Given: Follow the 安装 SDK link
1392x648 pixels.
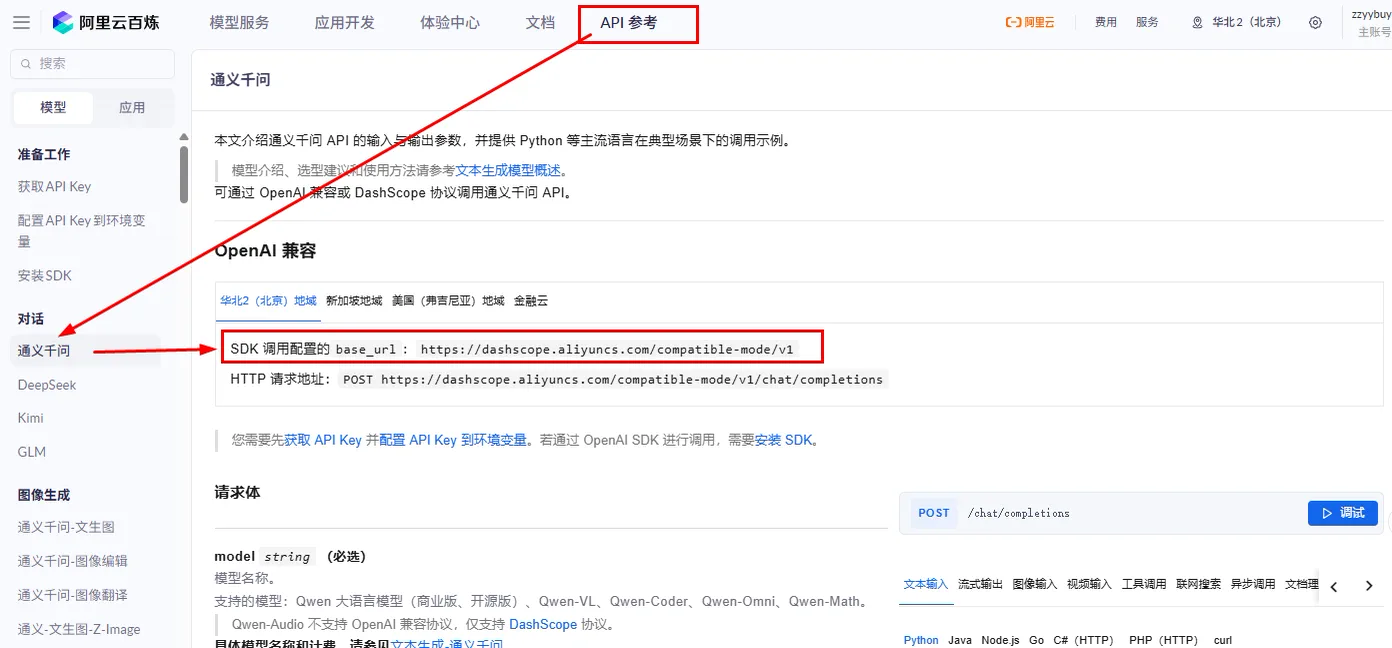Looking at the screenshot, I should (783, 439).
